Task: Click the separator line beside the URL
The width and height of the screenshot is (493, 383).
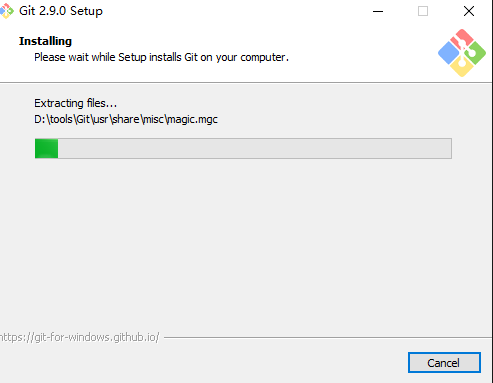Action: 328,337
